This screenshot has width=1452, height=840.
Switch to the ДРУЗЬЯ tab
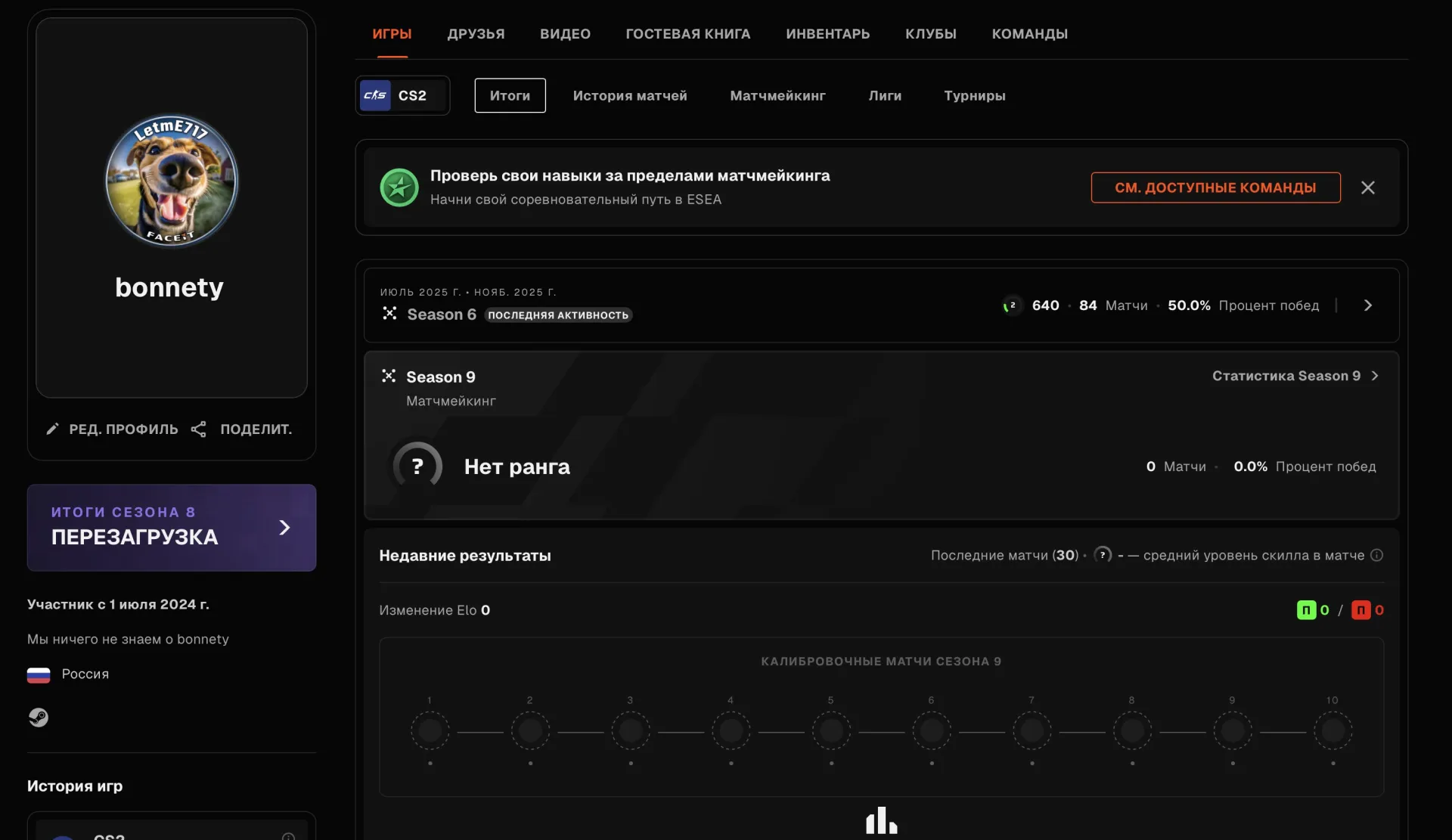(476, 34)
